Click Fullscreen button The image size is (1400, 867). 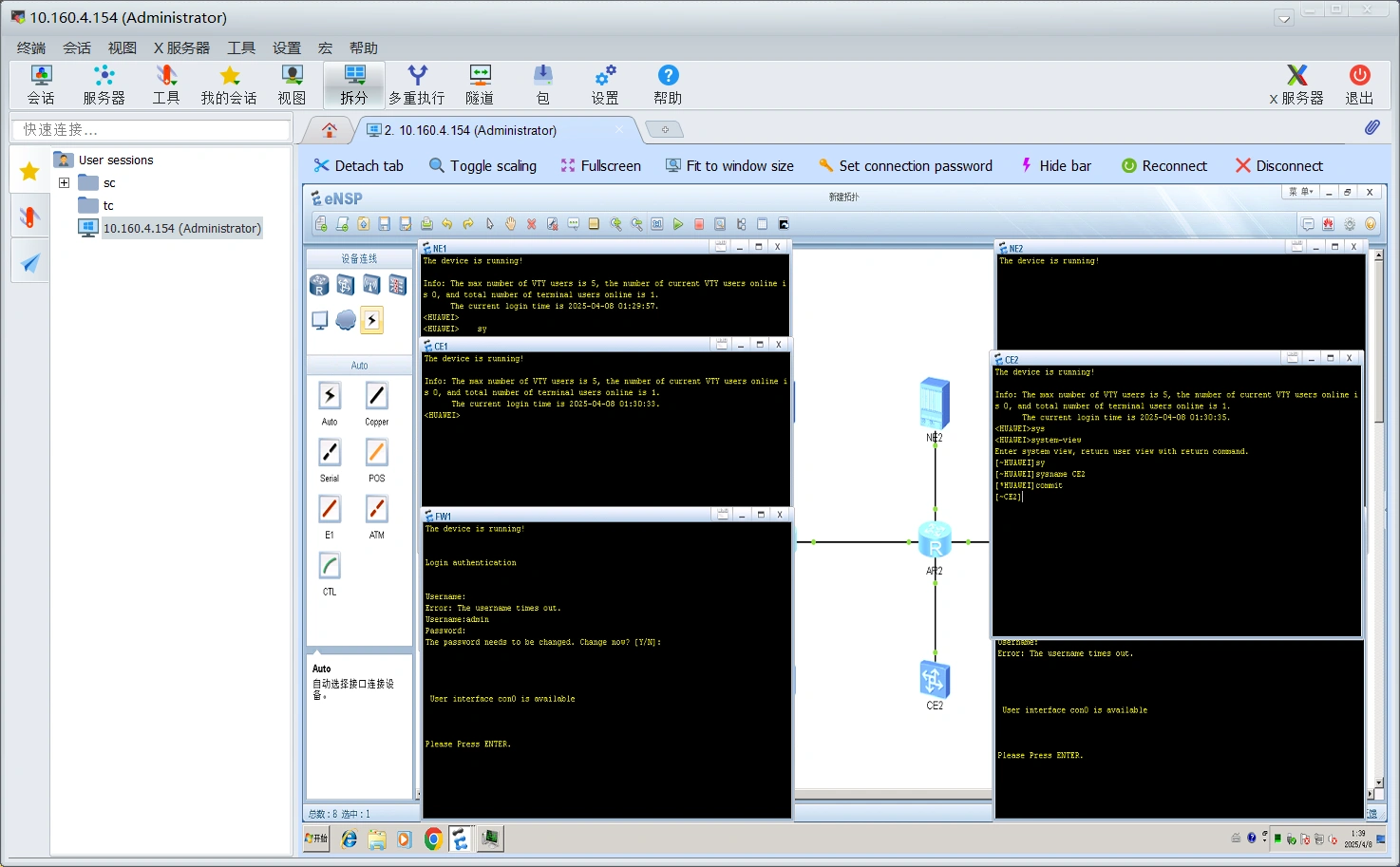coord(600,165)
